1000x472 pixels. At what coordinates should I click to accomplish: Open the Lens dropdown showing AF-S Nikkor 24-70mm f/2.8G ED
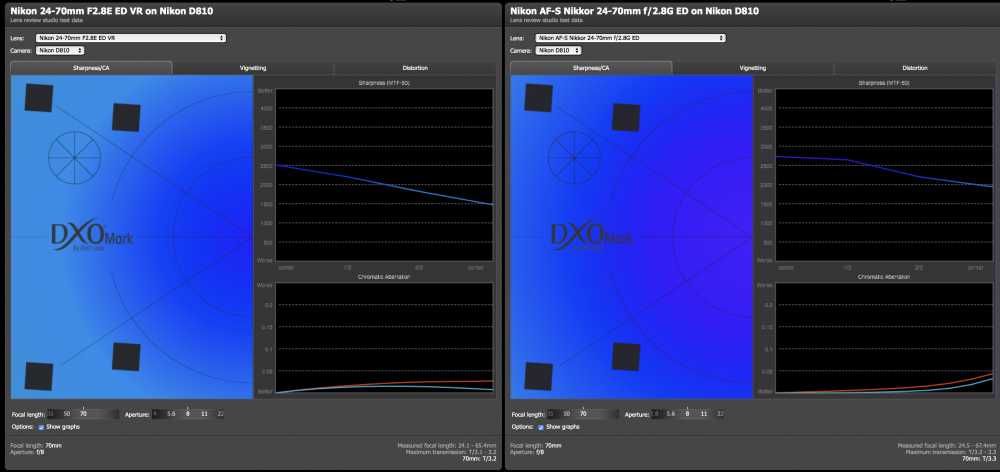pos(631,38)
